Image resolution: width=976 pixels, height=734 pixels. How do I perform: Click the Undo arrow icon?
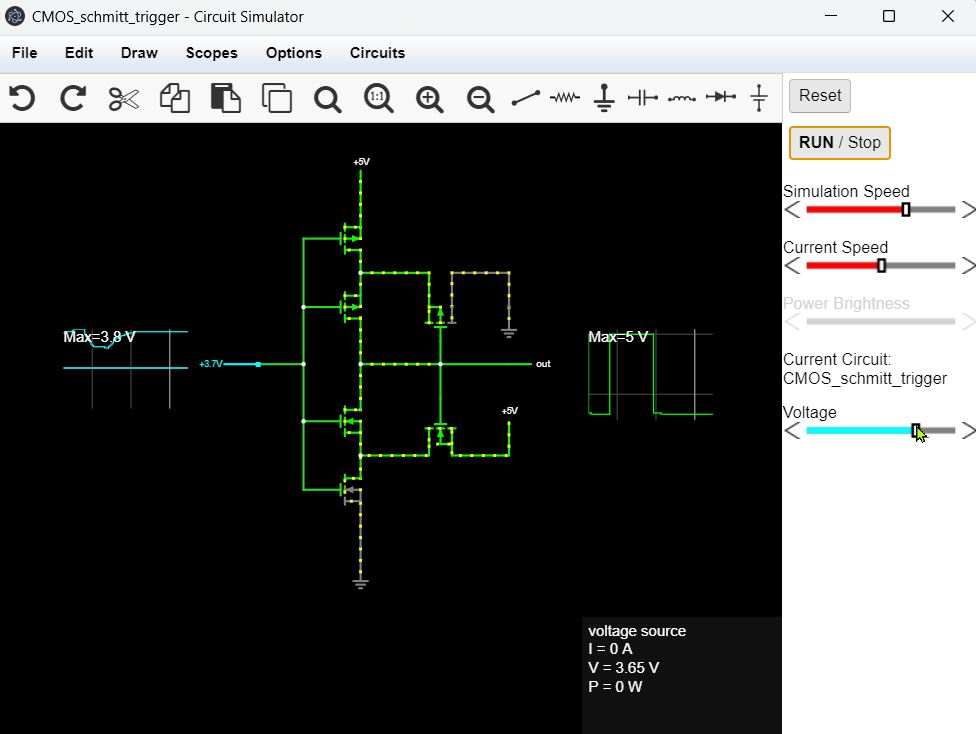[x=22, y=98]
